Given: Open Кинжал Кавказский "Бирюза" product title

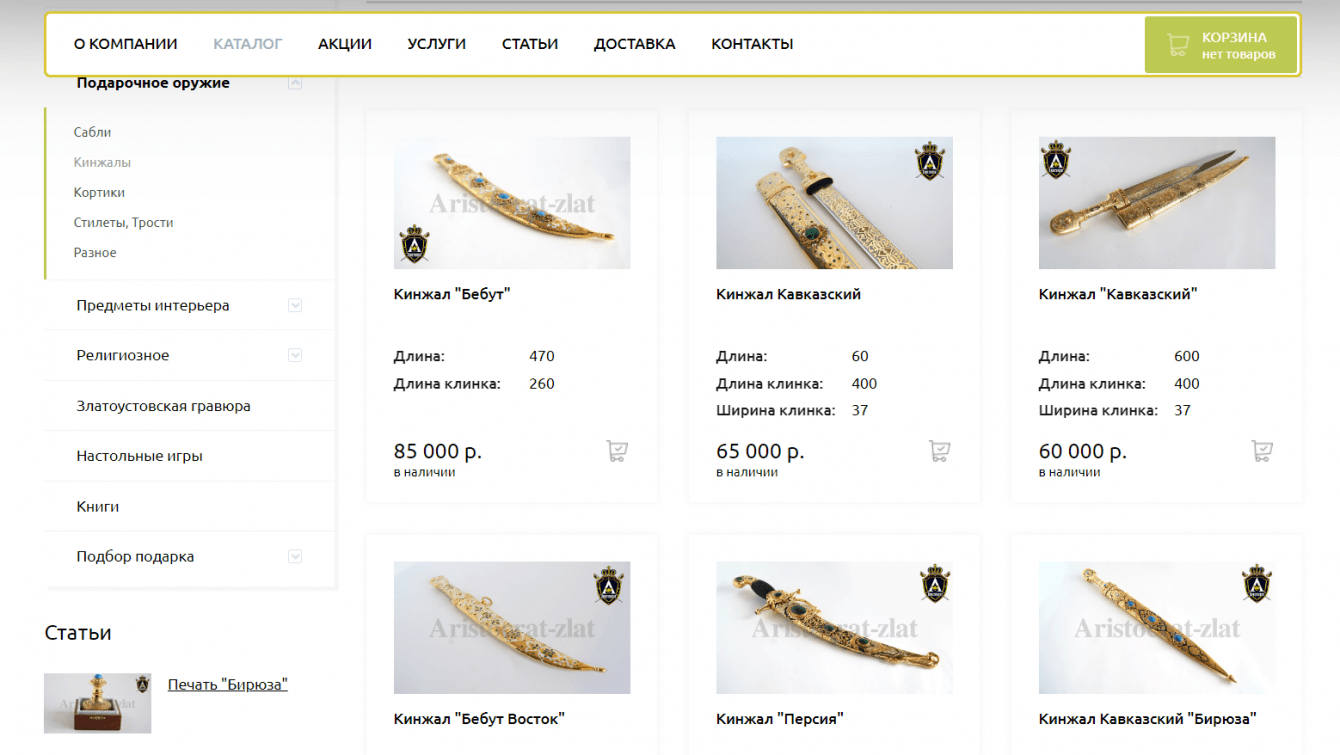Looking at the screenshot, I should coord(1147,718).
